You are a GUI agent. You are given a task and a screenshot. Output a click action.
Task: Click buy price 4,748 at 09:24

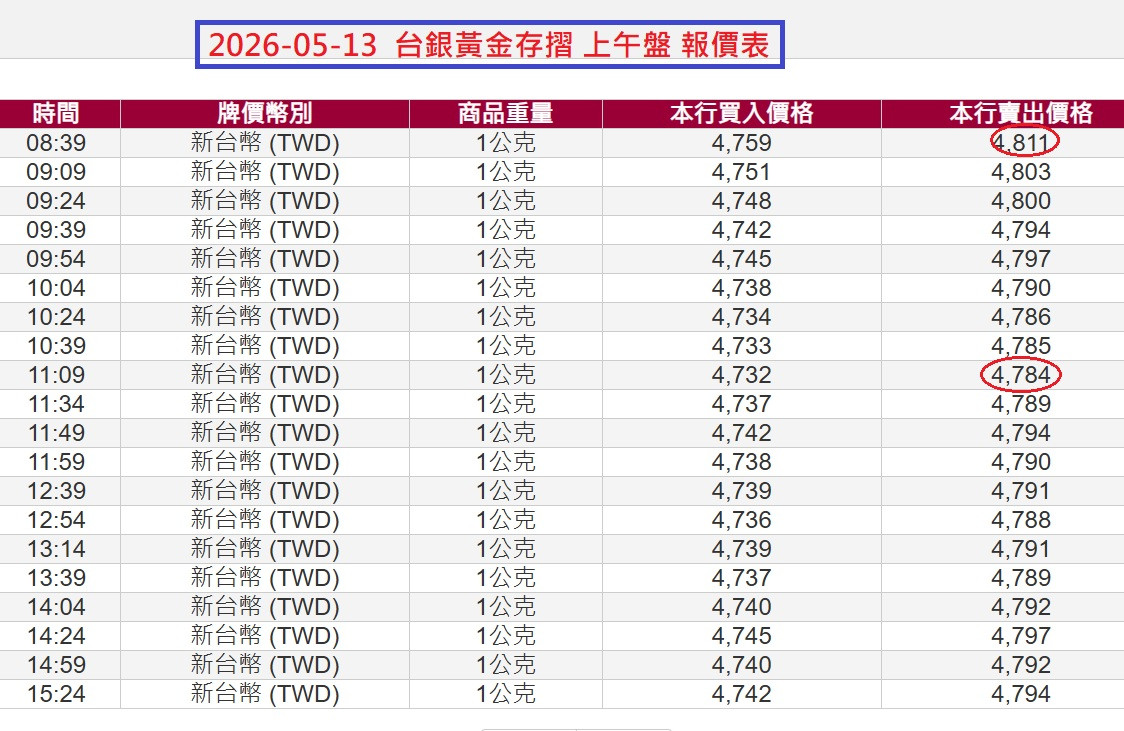pyautogui.click(x=741, y=201)
